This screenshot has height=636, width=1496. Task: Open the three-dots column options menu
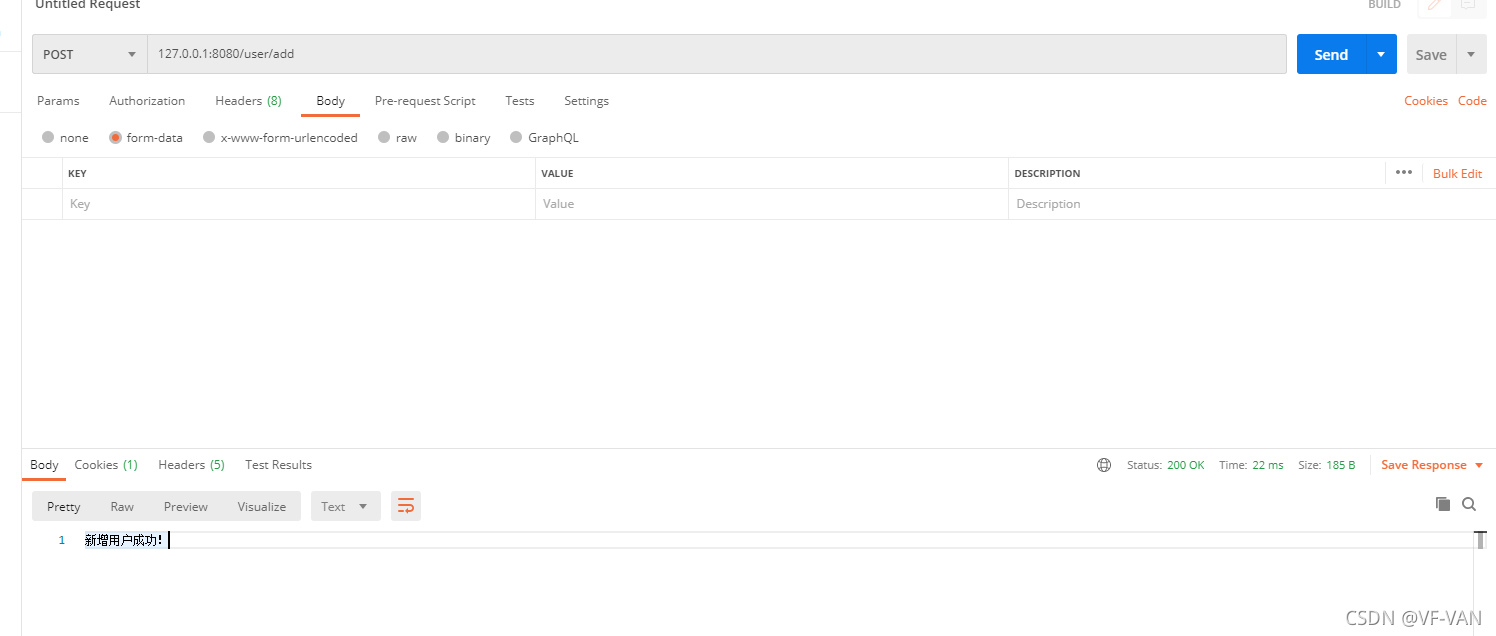[1404, 172]
